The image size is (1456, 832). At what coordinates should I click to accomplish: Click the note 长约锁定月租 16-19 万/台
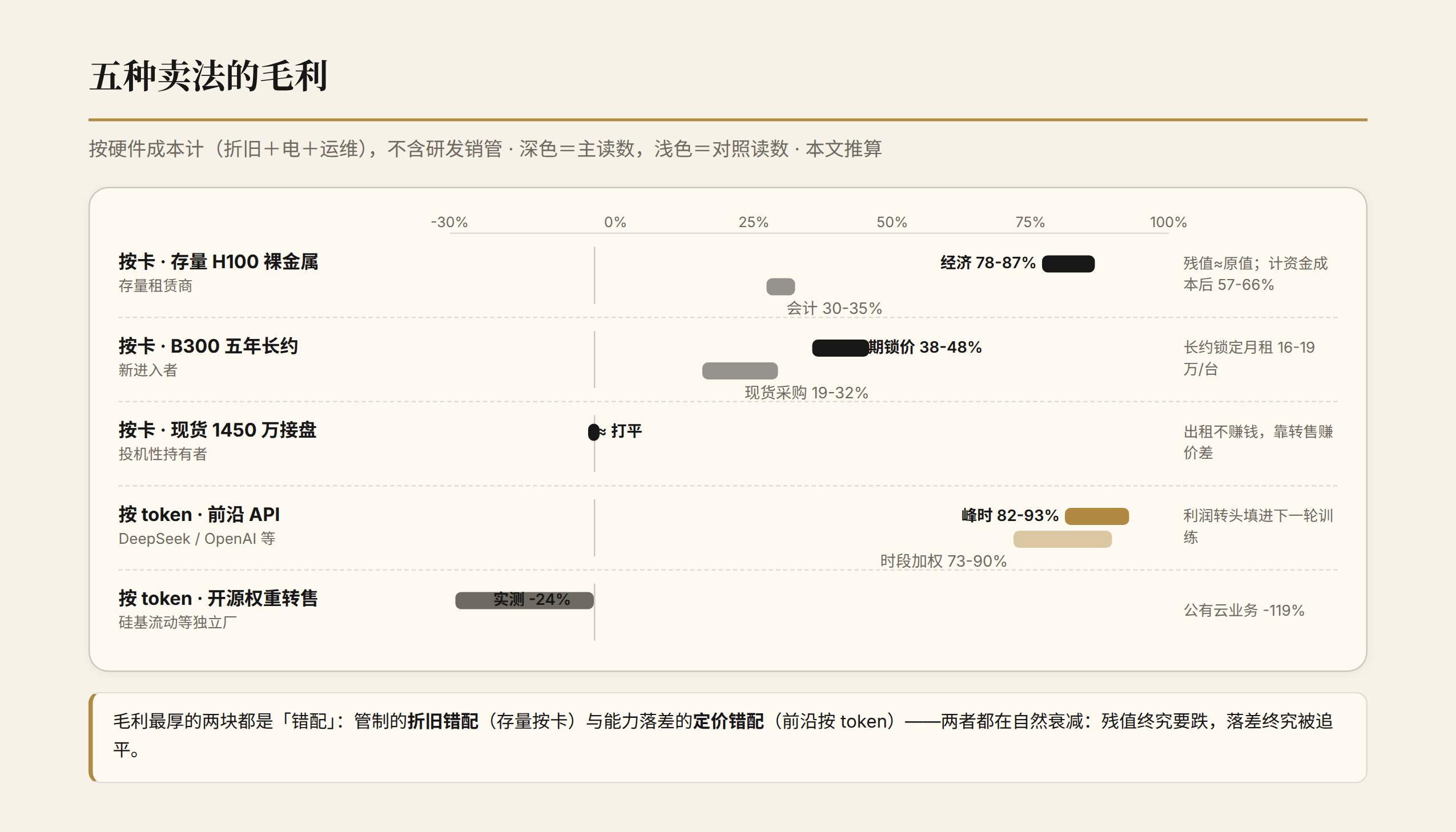coord(1249,358)
